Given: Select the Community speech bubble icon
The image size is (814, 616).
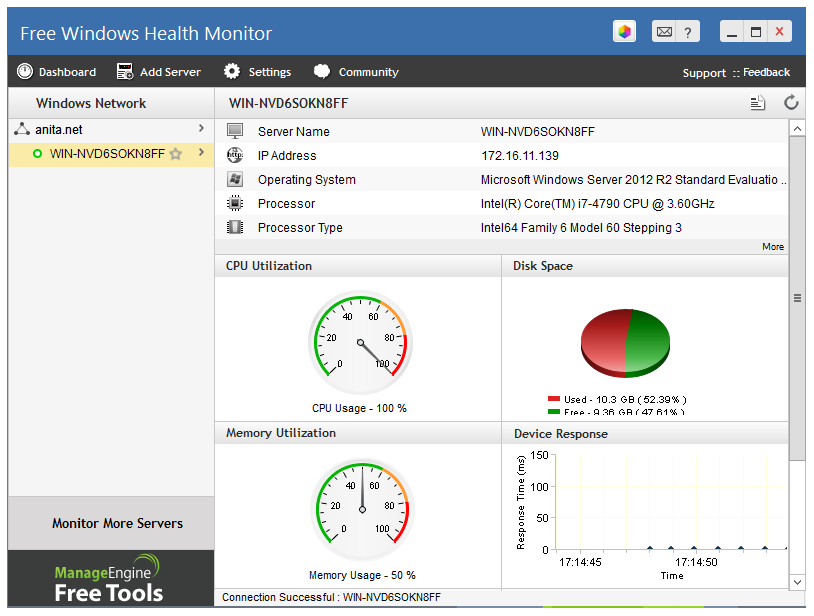Looking at the screenshot, I should (x=321, y=71).
